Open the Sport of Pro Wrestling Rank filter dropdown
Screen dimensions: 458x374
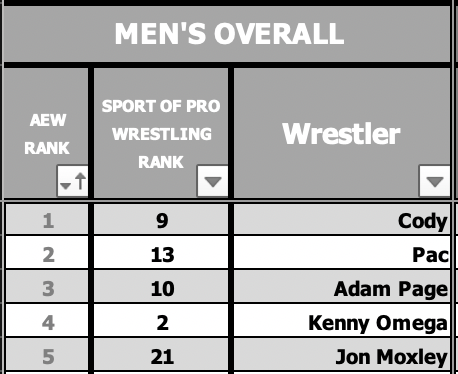click(x=213, y=181)
